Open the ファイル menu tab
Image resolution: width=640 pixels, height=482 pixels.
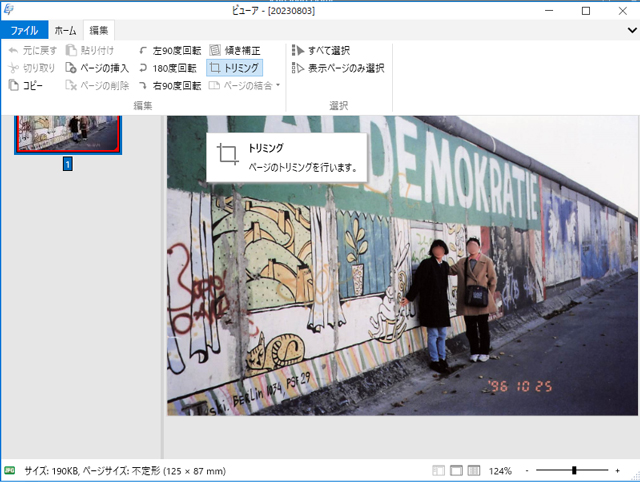(24, 30)
